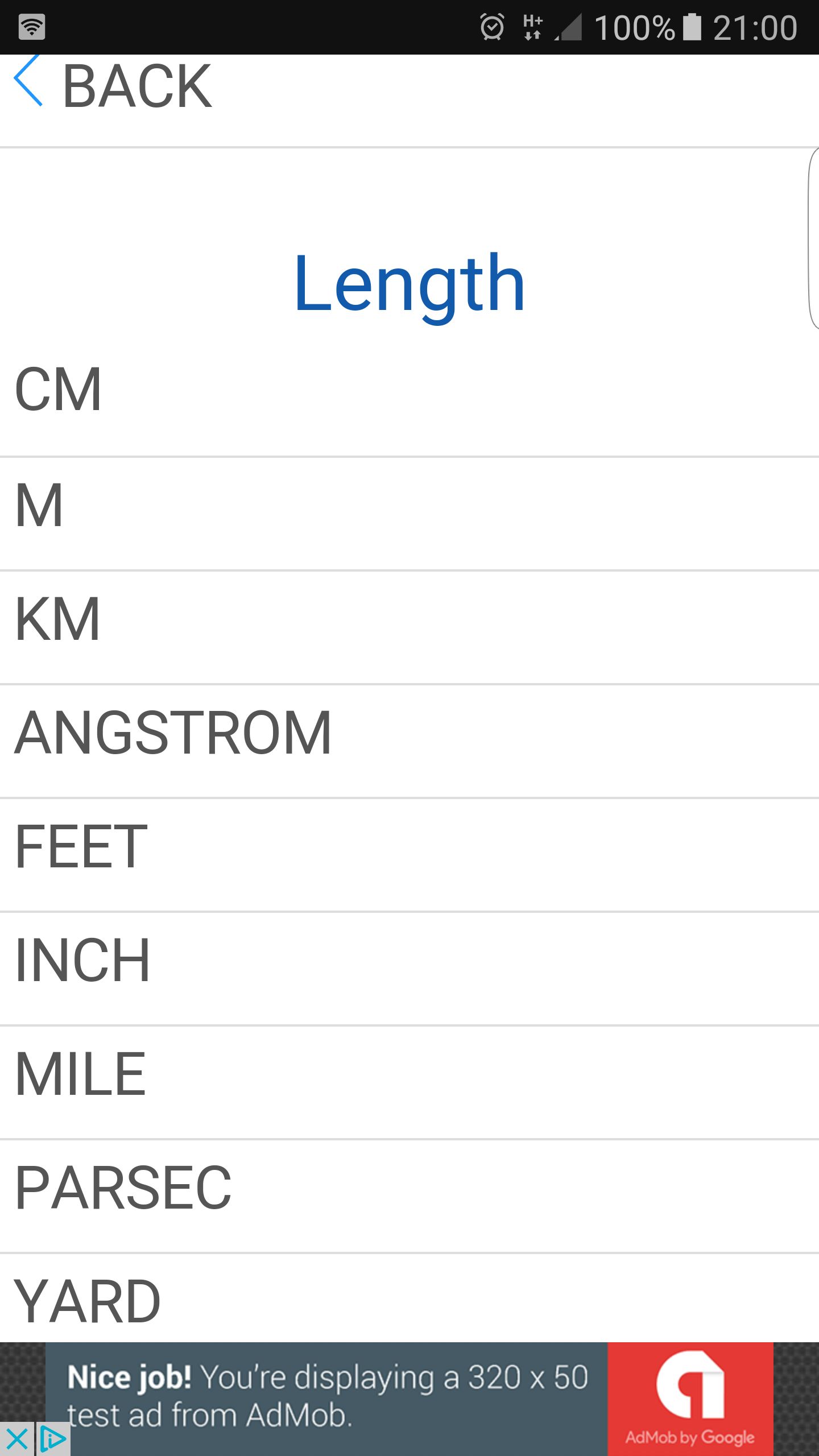819x1456 pixels.
Task: Open the AdMob test ad text
Action: click(x=326, y=1396)
